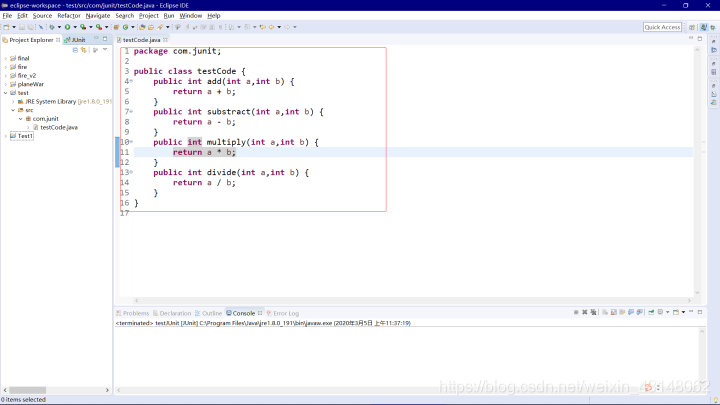This screenshot has width=720, height=405.
Task: Click the Debug bug icon
Action: point(52,27)
